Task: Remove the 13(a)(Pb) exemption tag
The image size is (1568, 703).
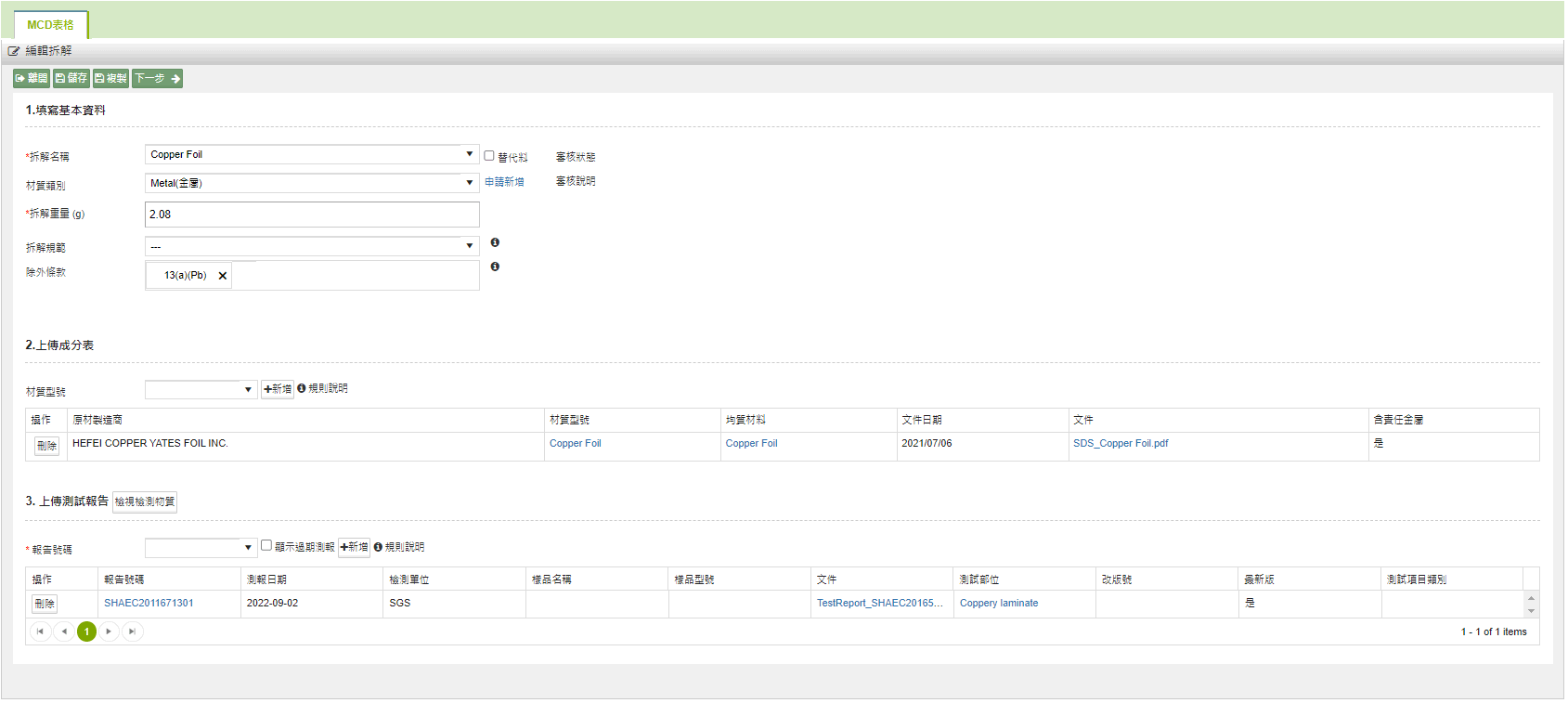Action: pyautogui.click(x=223, y=276)
